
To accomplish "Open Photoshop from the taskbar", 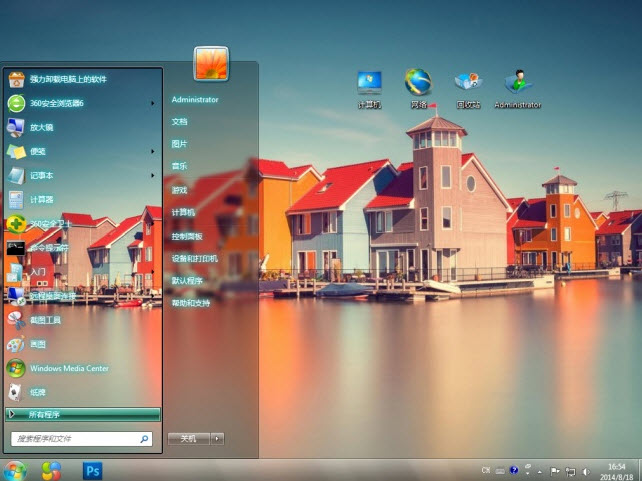I will coord(93,470).
